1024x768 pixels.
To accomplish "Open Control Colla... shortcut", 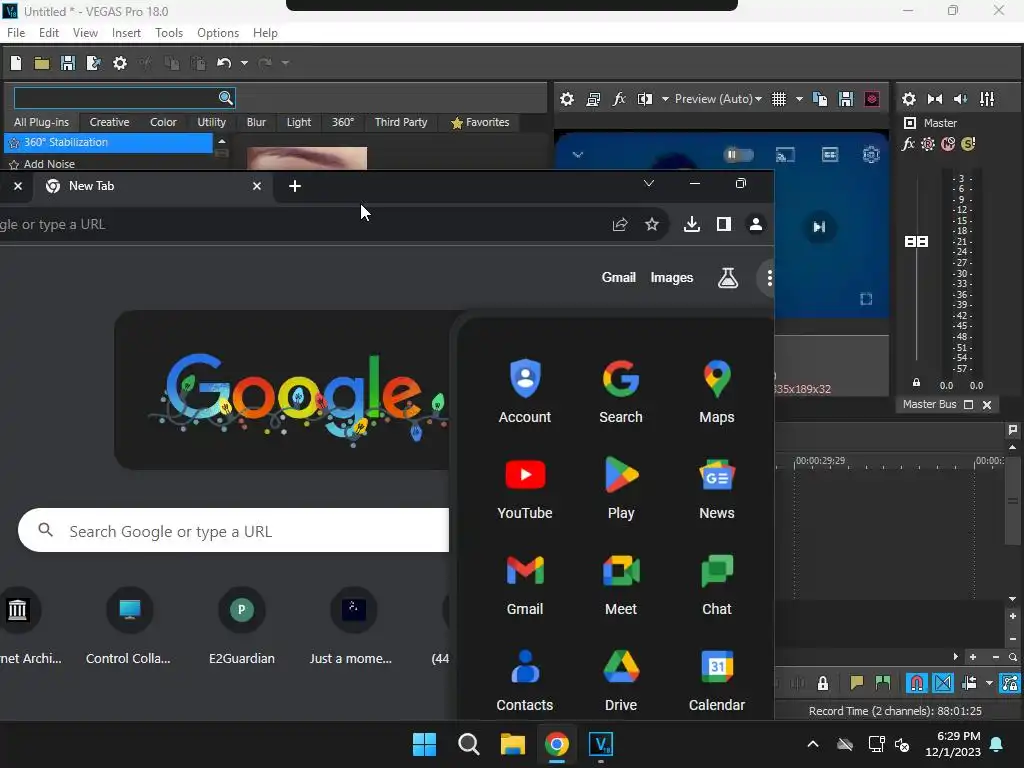I will click(129, 626).
